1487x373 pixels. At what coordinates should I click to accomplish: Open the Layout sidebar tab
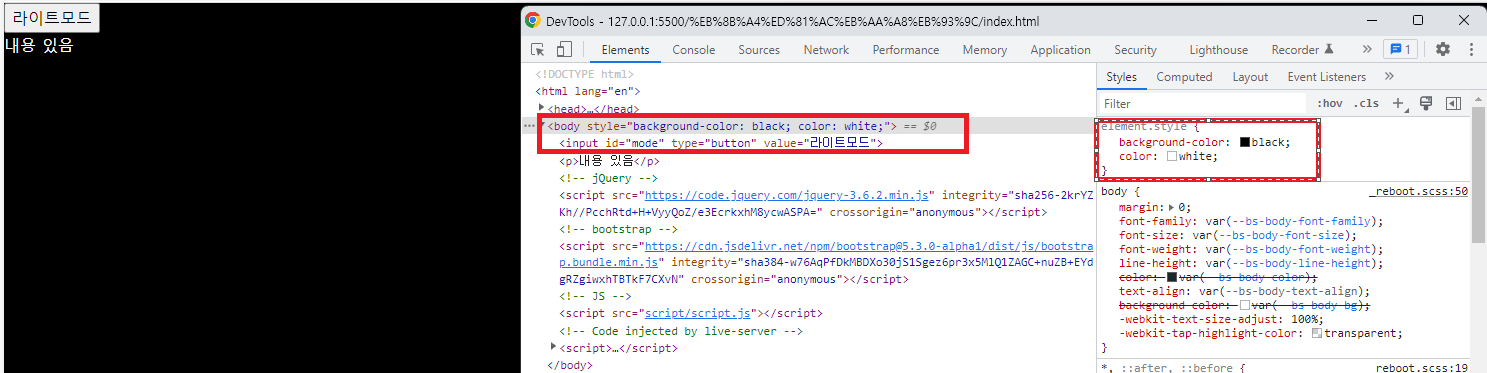point(1250,77)
